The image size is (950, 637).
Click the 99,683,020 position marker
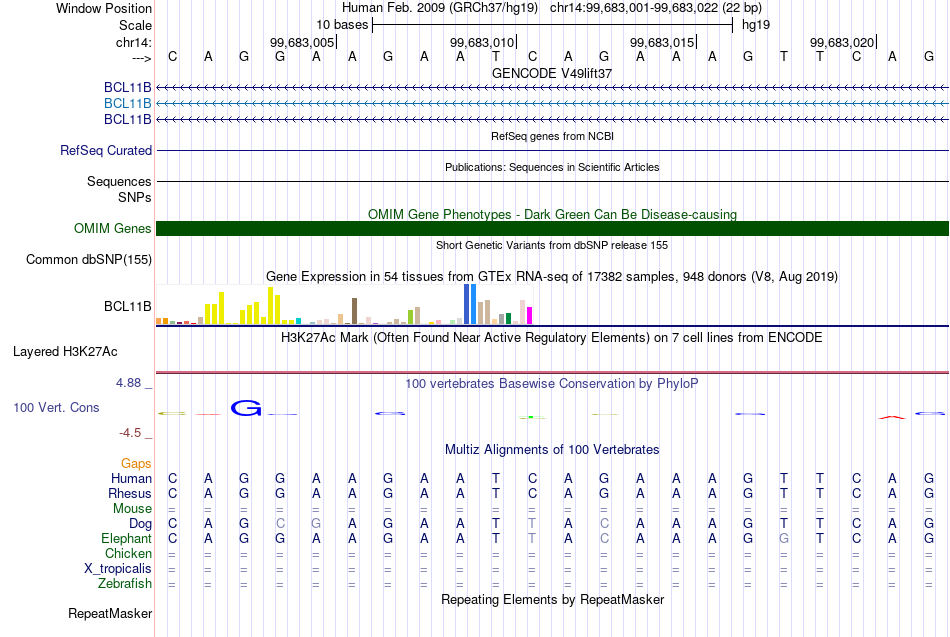click(x=842, y=42)
